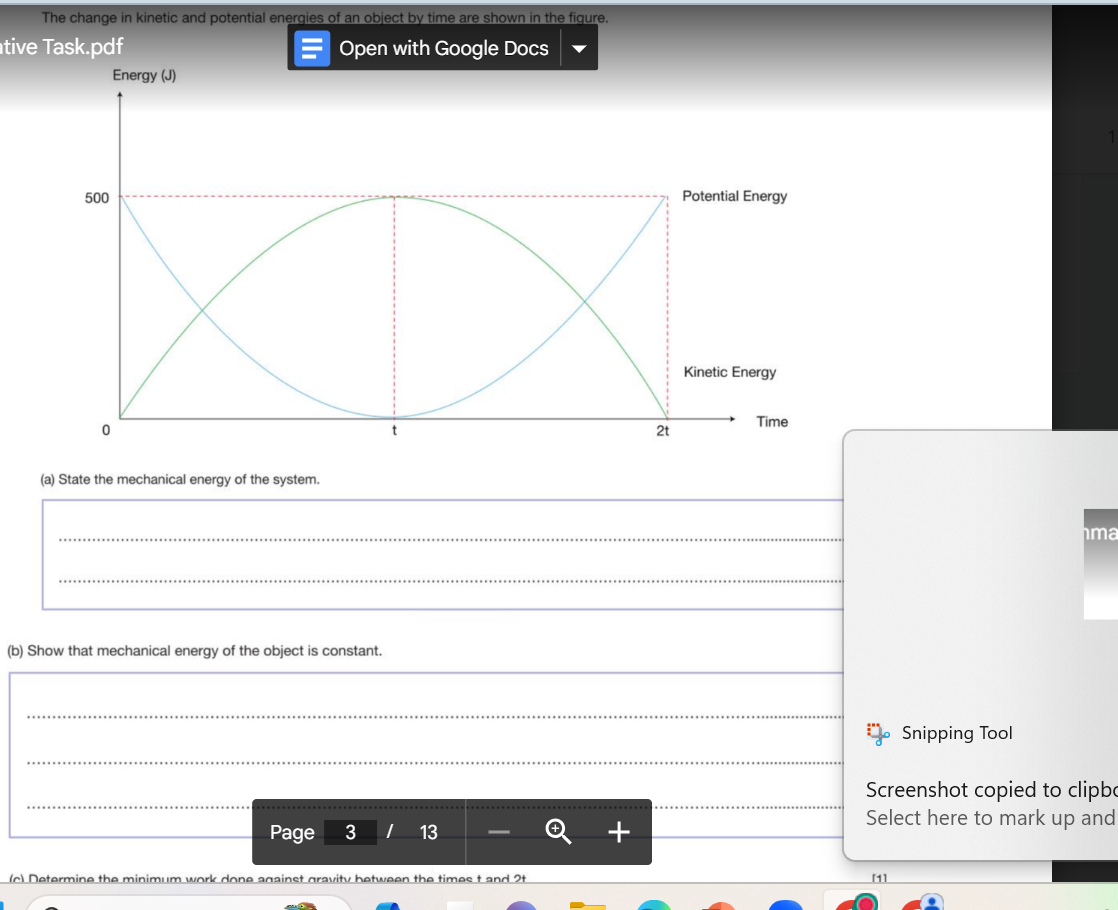Click the answer box for question (a)
Screen dimensions: 1118x910
coord(440,555)
